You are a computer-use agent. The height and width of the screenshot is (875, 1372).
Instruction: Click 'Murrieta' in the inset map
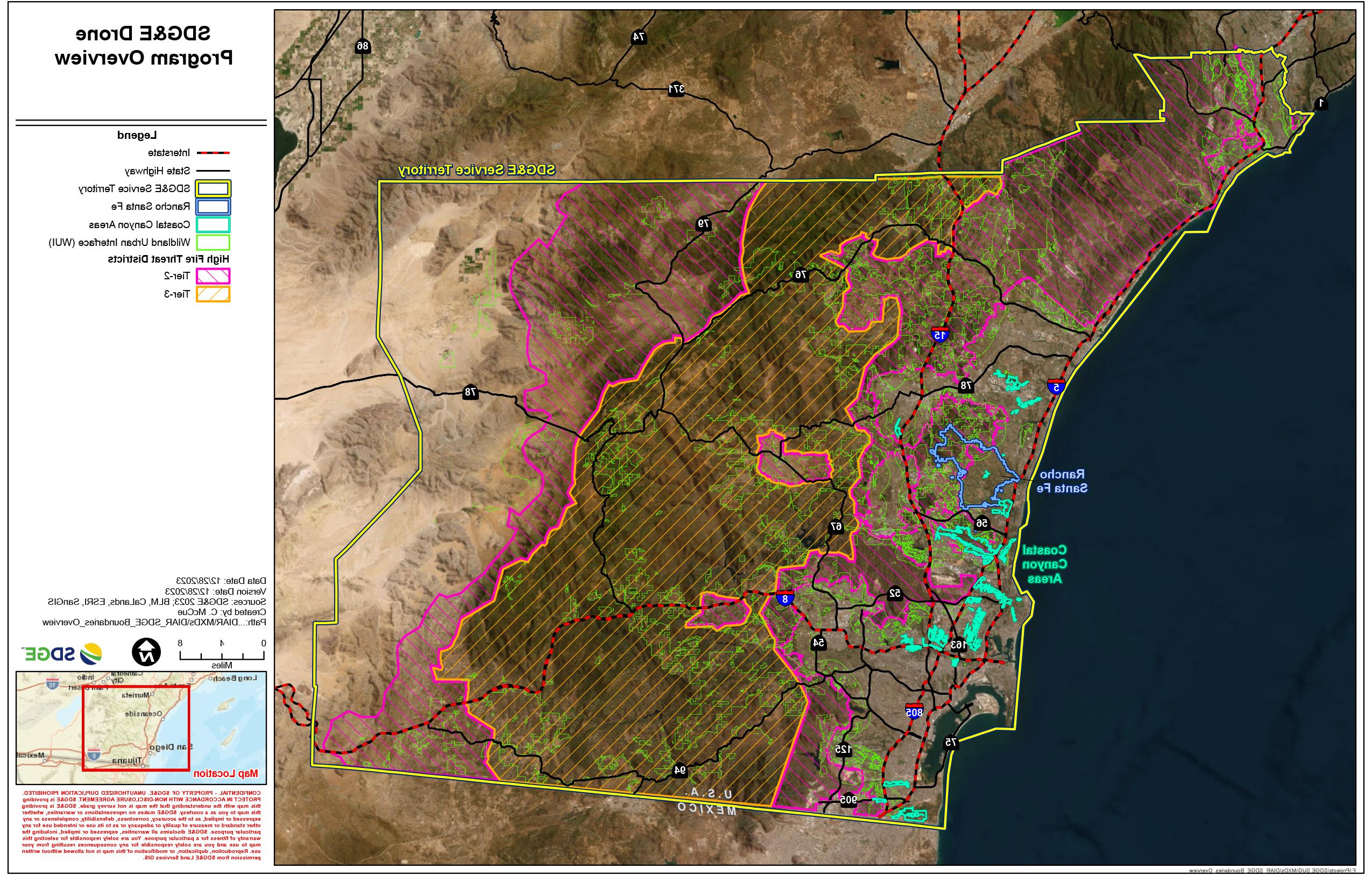coord(136,695)
